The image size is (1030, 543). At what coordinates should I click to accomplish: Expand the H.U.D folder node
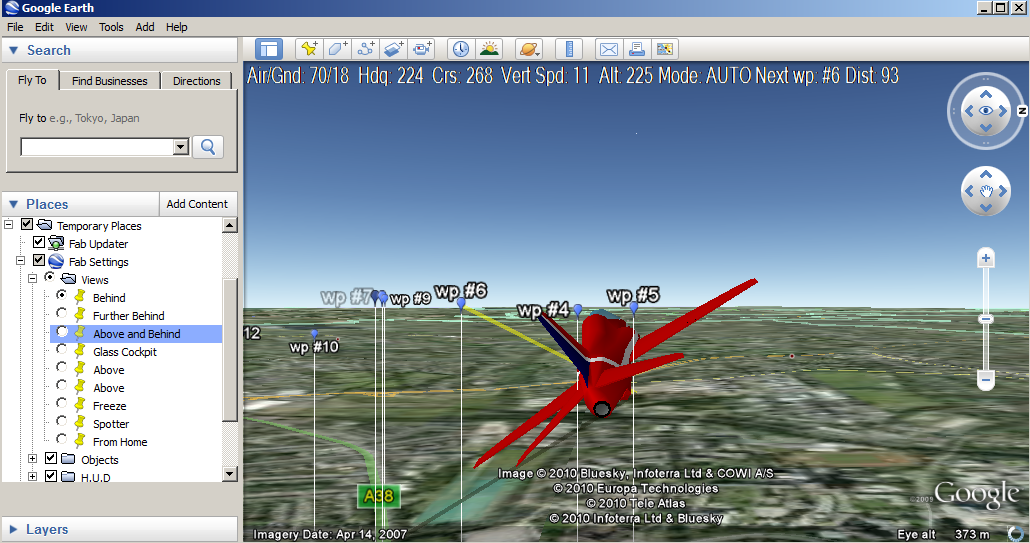tap(32, 476)
